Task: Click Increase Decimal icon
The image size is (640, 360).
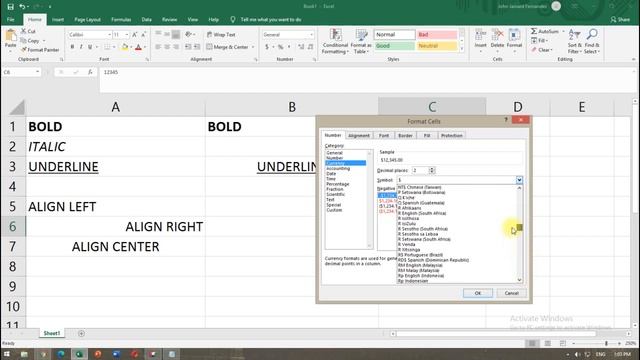Action: [301, 47]
